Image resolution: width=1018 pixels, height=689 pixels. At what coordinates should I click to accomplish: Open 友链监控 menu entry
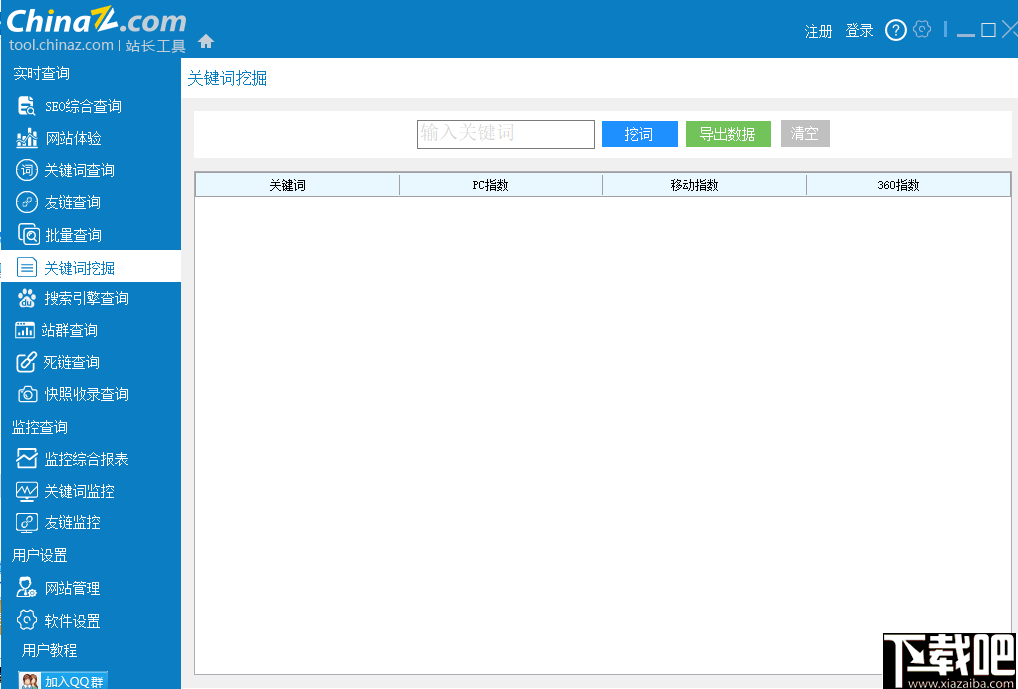(73, 522)
